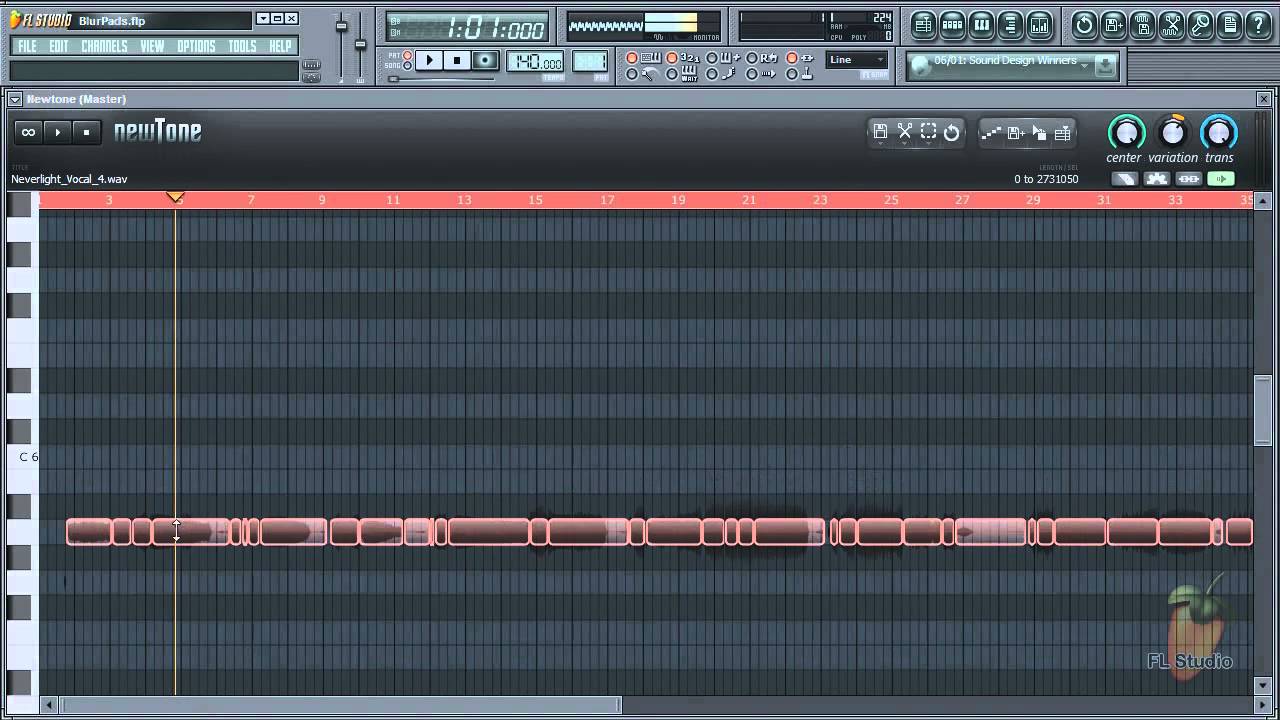Click the news download arrow button
The image size is (1280, 720).
tap(1105, 66)
